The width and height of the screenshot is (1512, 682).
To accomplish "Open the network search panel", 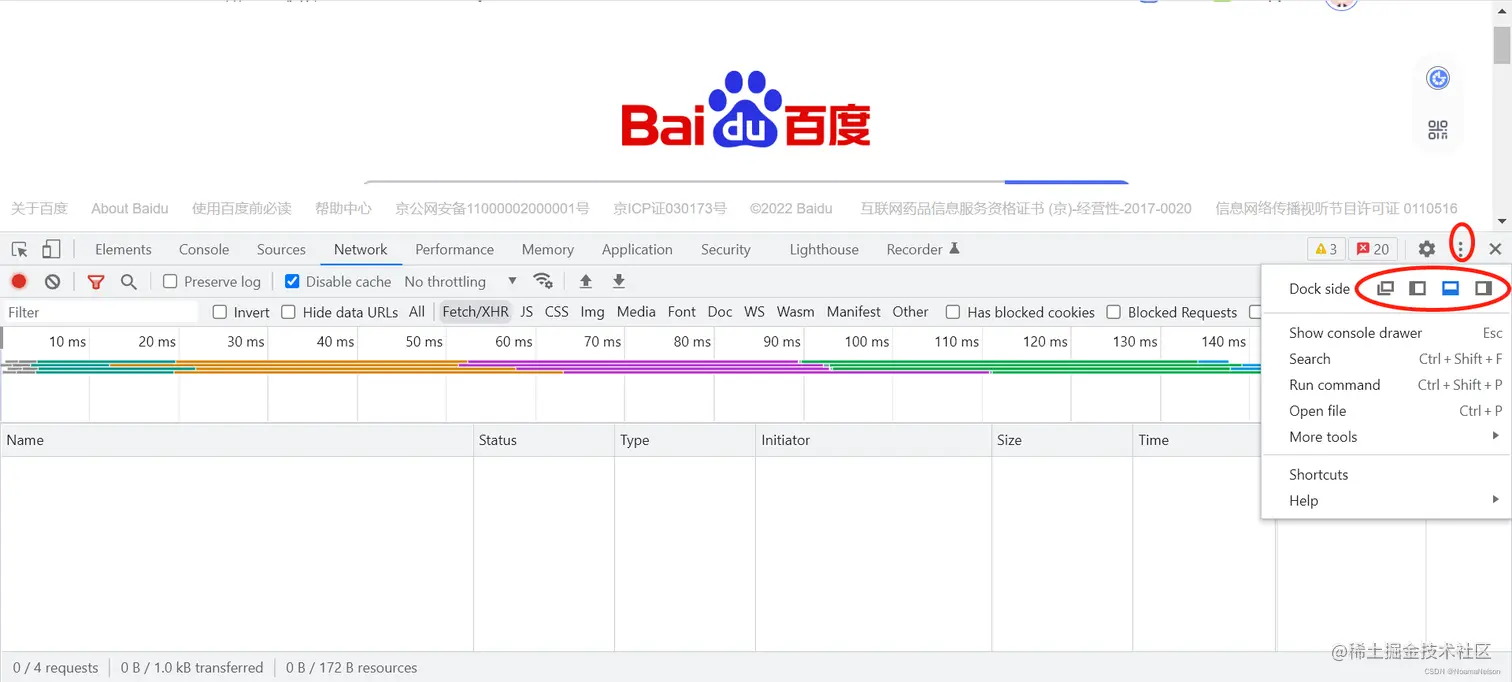I will tap(128, 281).
